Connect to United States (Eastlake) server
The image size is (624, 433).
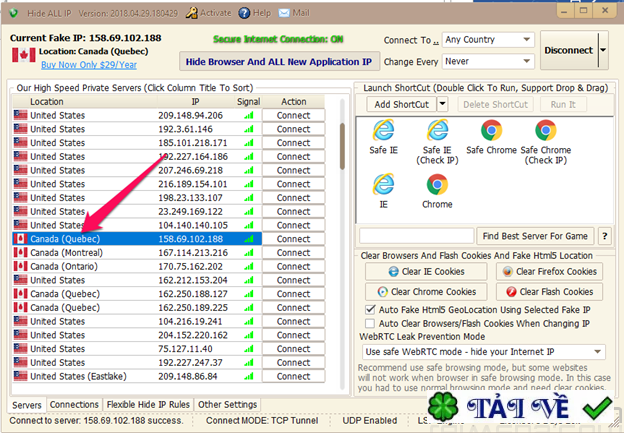pyautogui.click(x=294, y=376)
